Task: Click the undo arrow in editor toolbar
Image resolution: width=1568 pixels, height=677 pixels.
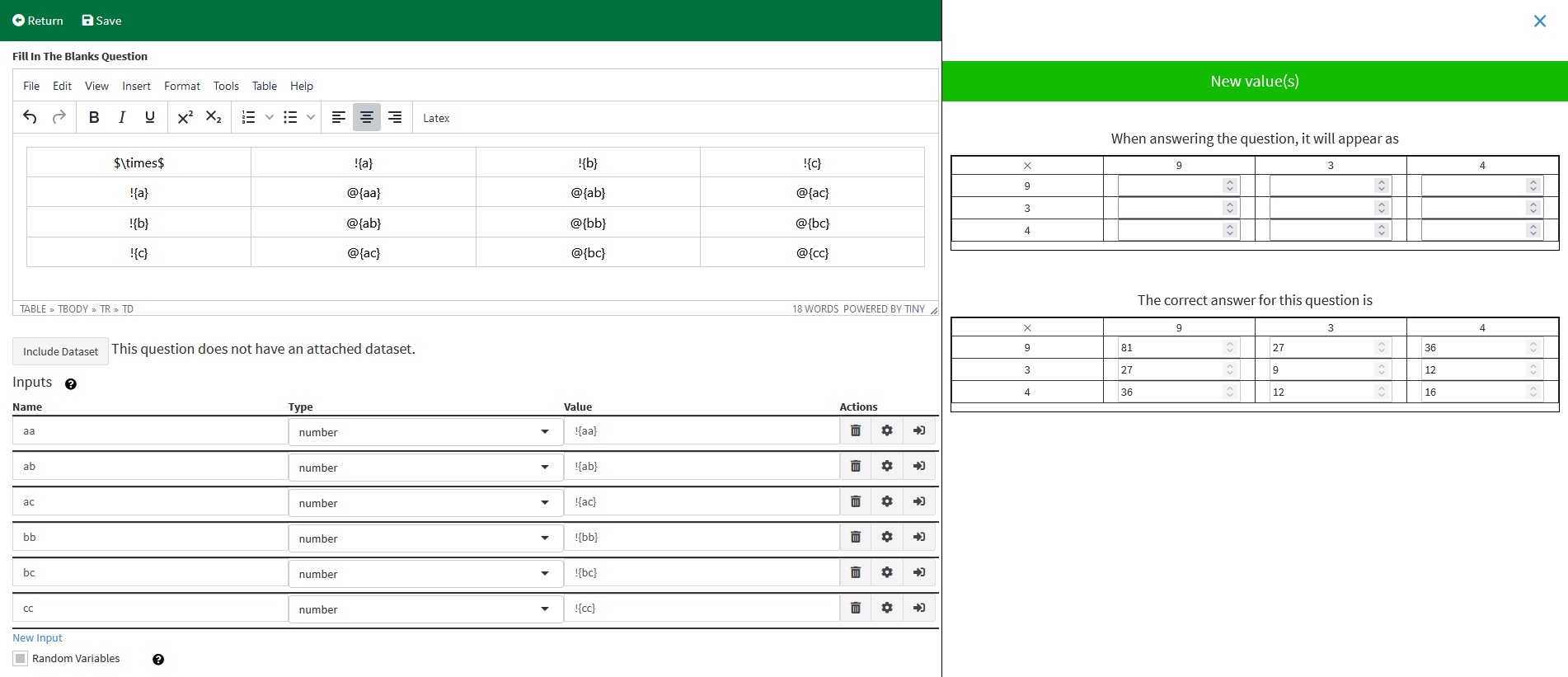Action: pyautogui.click(x=30, y=118)
